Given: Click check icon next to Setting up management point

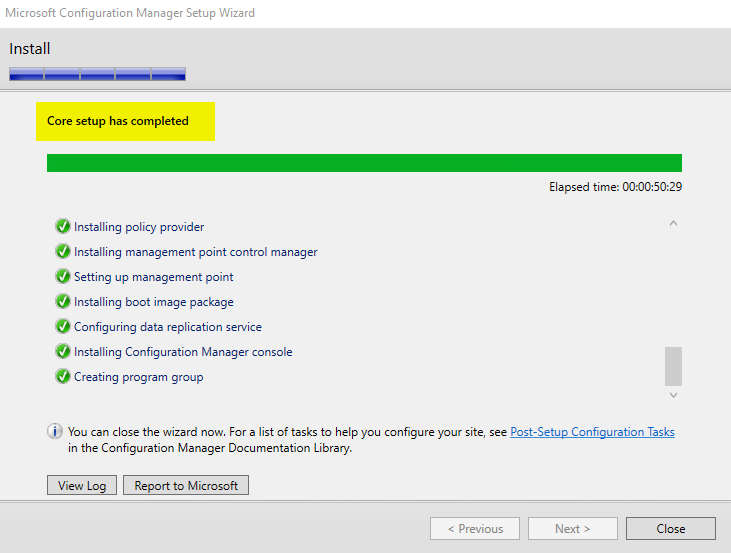Looking at the screenshot, I should [x=63, y=277].
